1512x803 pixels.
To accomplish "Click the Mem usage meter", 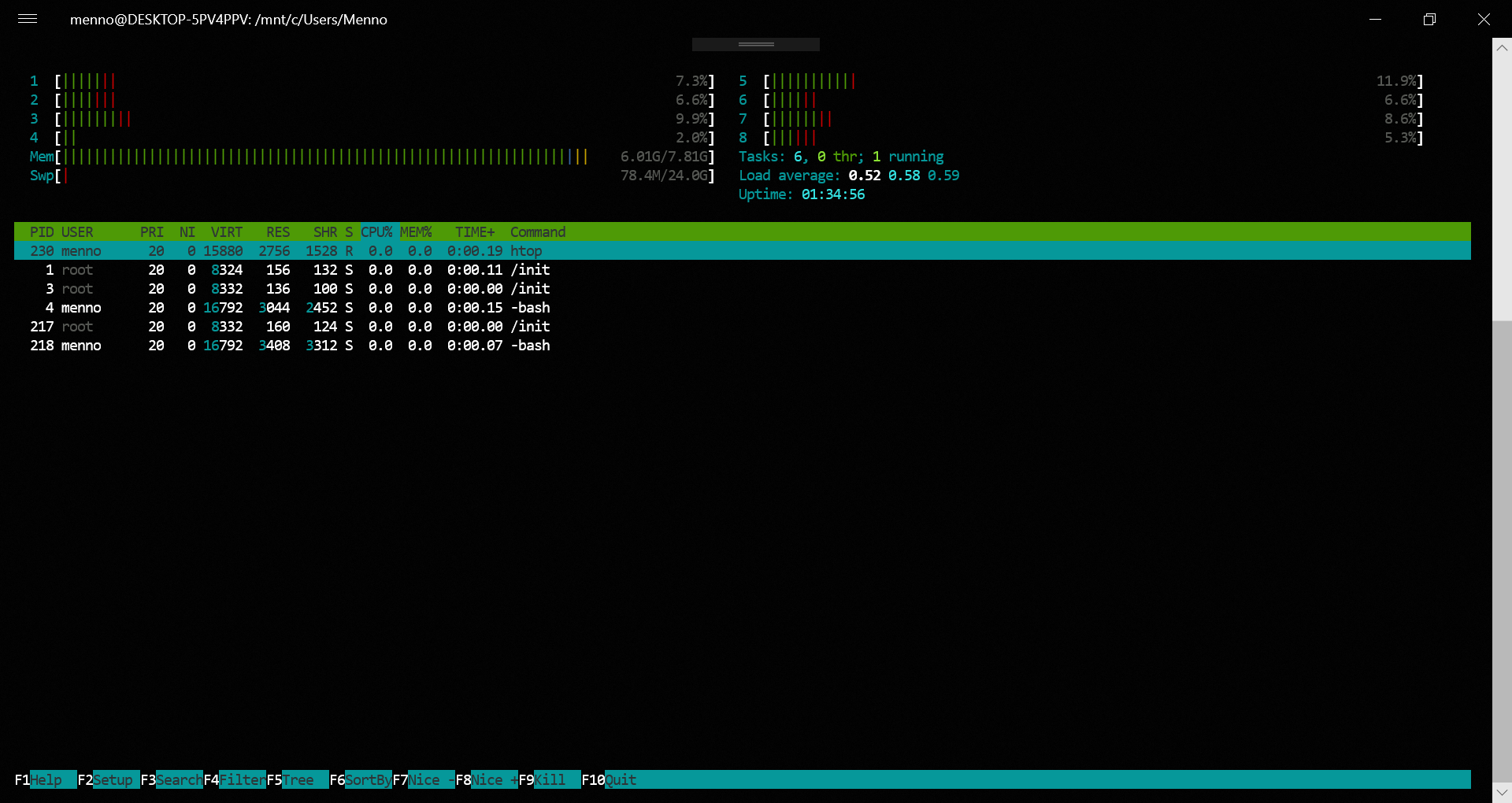I will click(315, 157).
